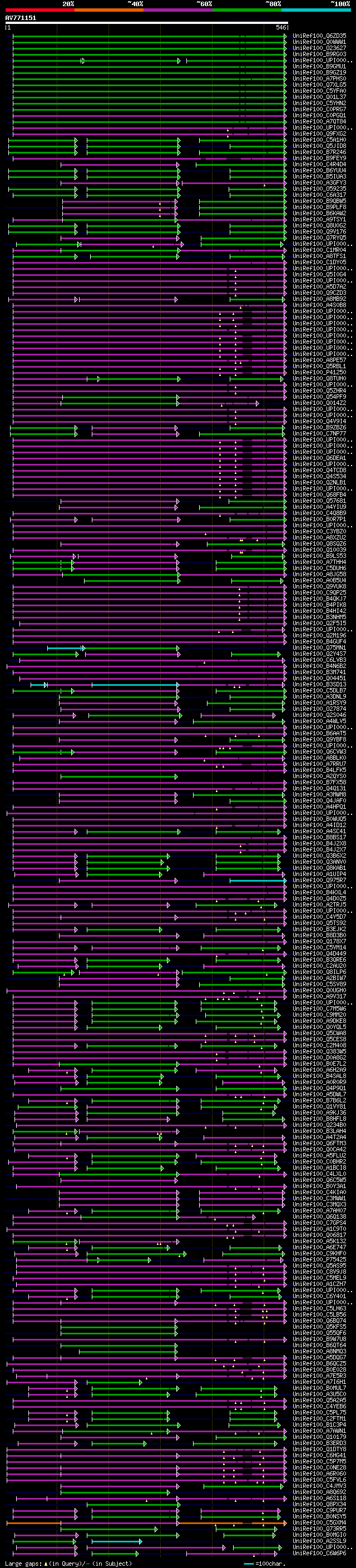Click the orange ~40% identity color bar
The height and width of the screenshot is (1568, 356).
pos(109,10)
